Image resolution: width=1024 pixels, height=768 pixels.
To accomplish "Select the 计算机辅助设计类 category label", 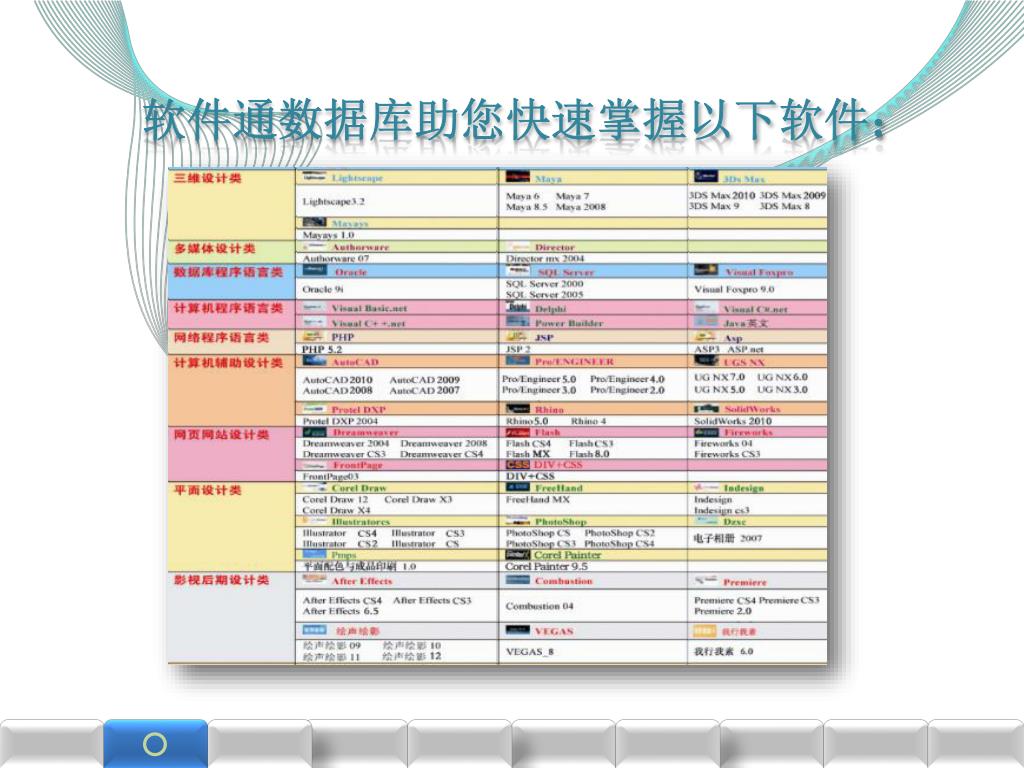I will pos(228,362).
